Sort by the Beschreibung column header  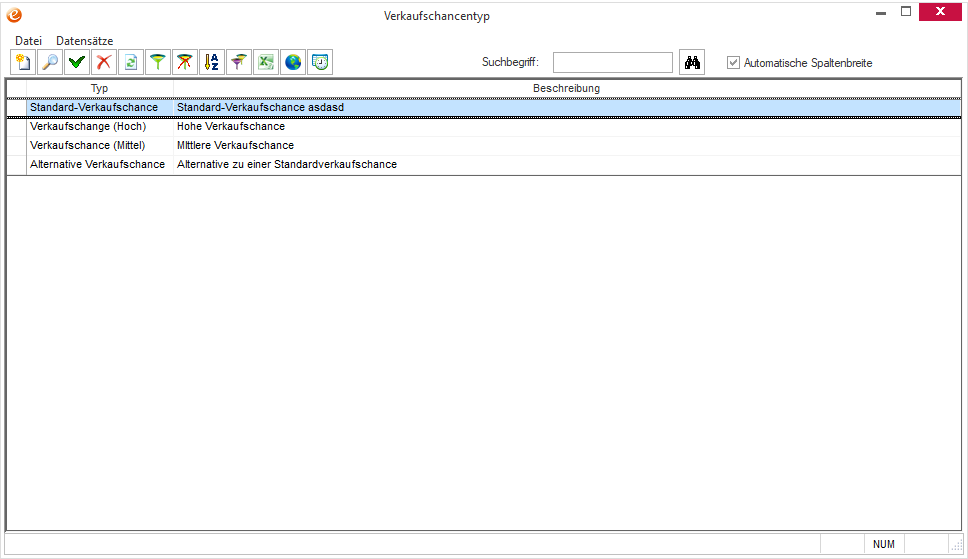click(567, 88)
